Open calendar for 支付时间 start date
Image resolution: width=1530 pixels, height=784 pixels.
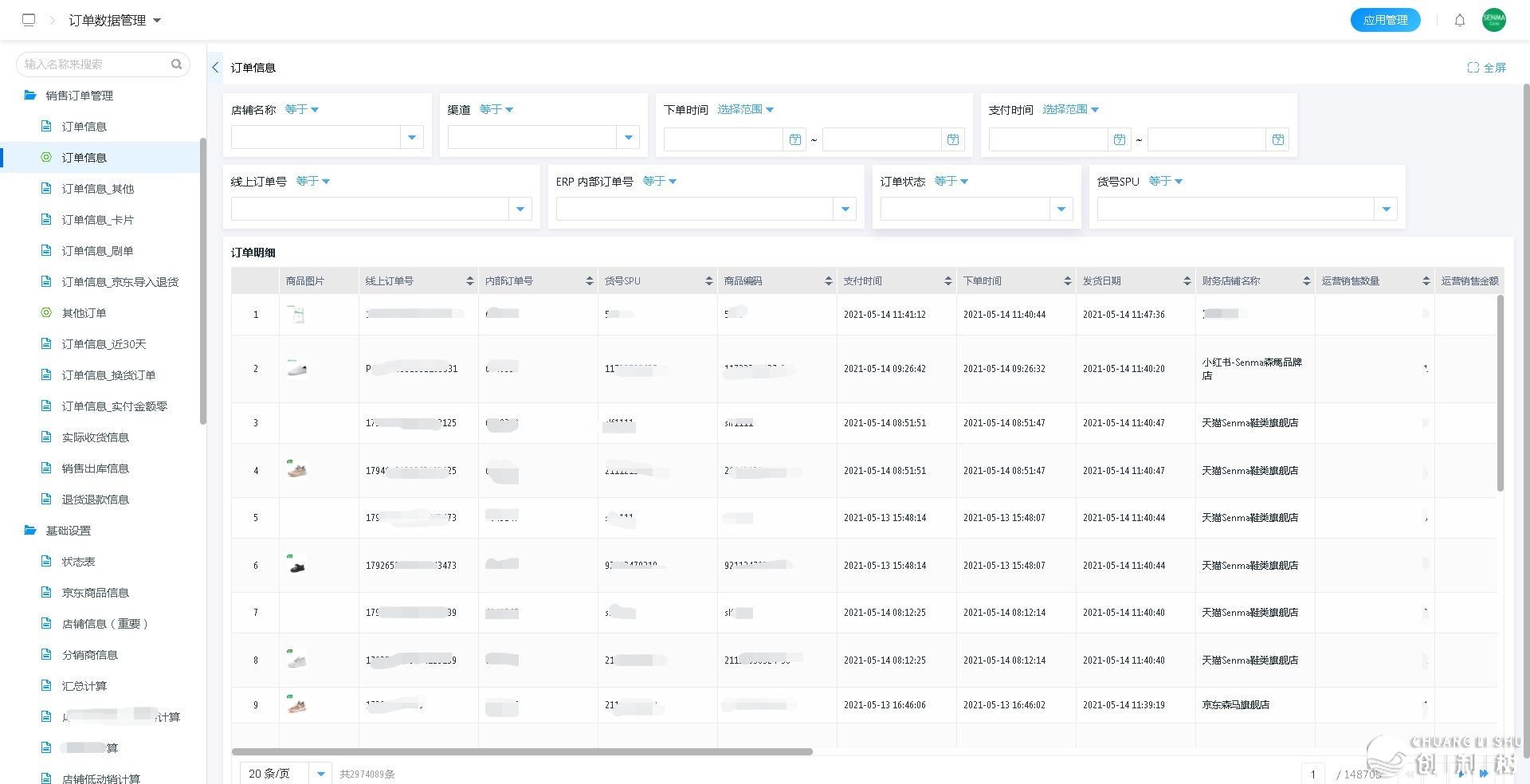tap(1120, 139)
